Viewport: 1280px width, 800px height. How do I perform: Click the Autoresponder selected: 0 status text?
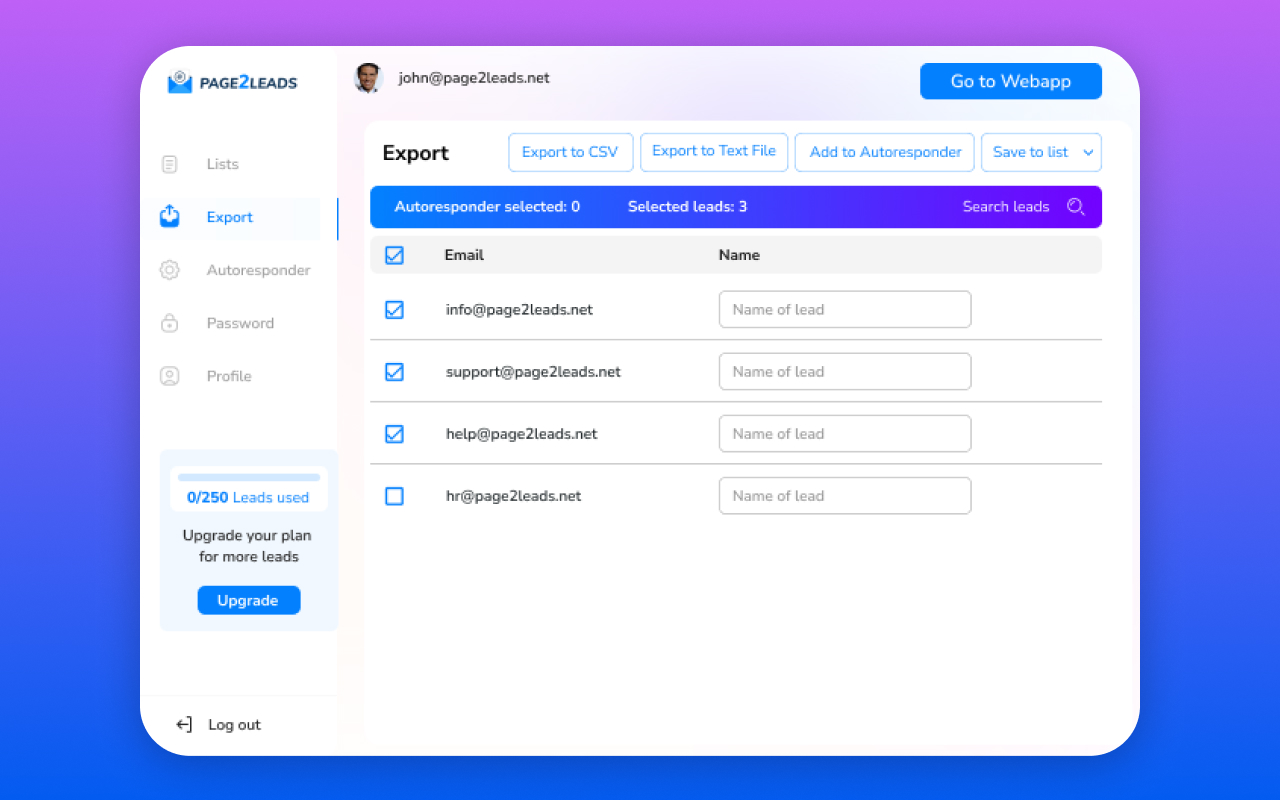[487, 207]
